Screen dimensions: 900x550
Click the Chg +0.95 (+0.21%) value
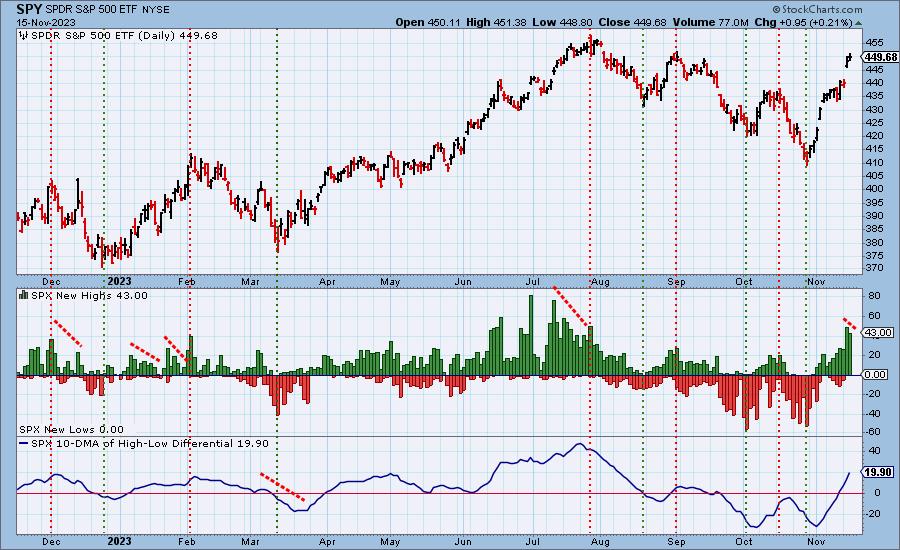coord(804,22)
